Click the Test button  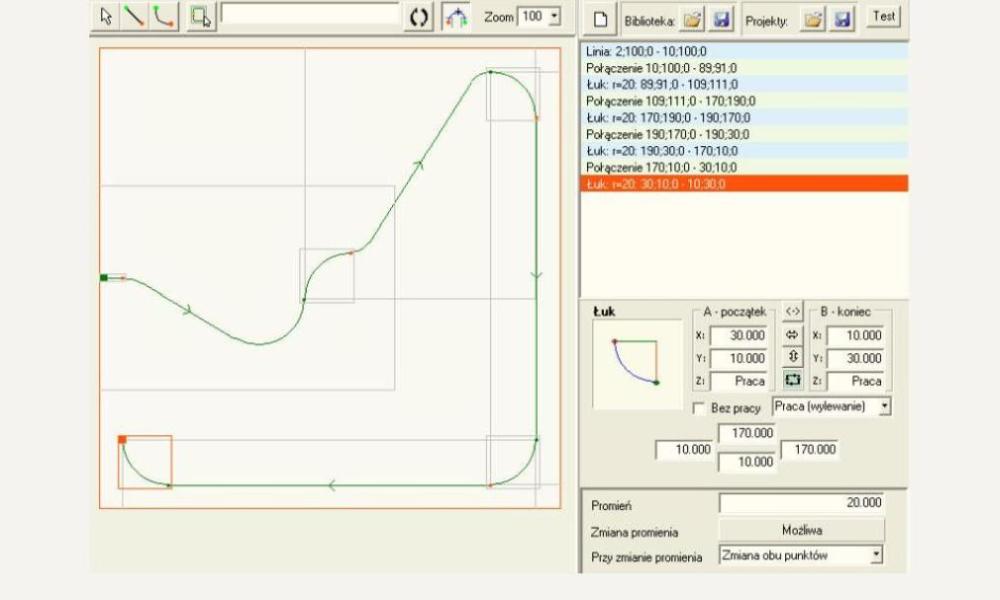pyautogui.click(x=883, y=17)
